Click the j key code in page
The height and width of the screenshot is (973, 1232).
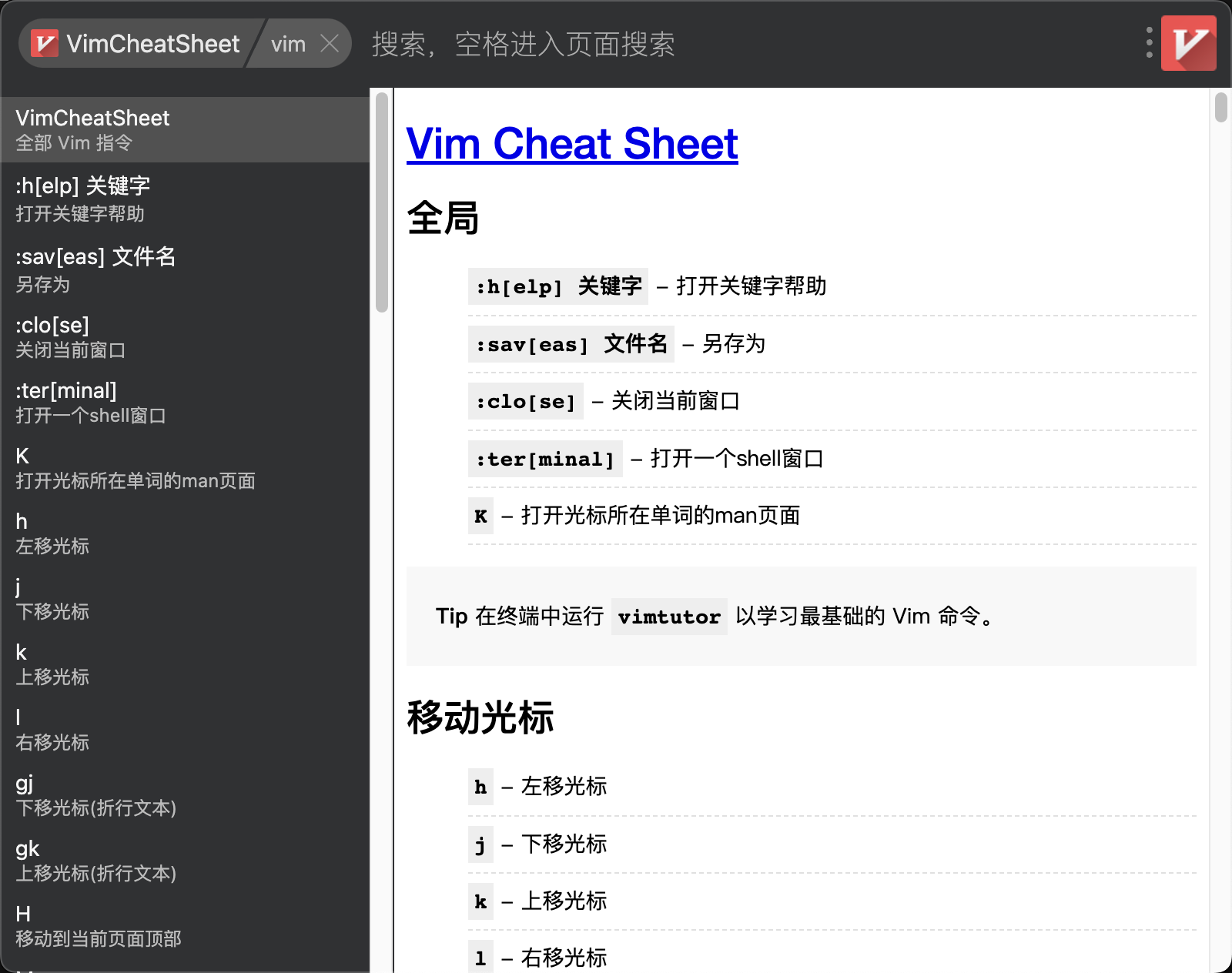click(480, 844)
